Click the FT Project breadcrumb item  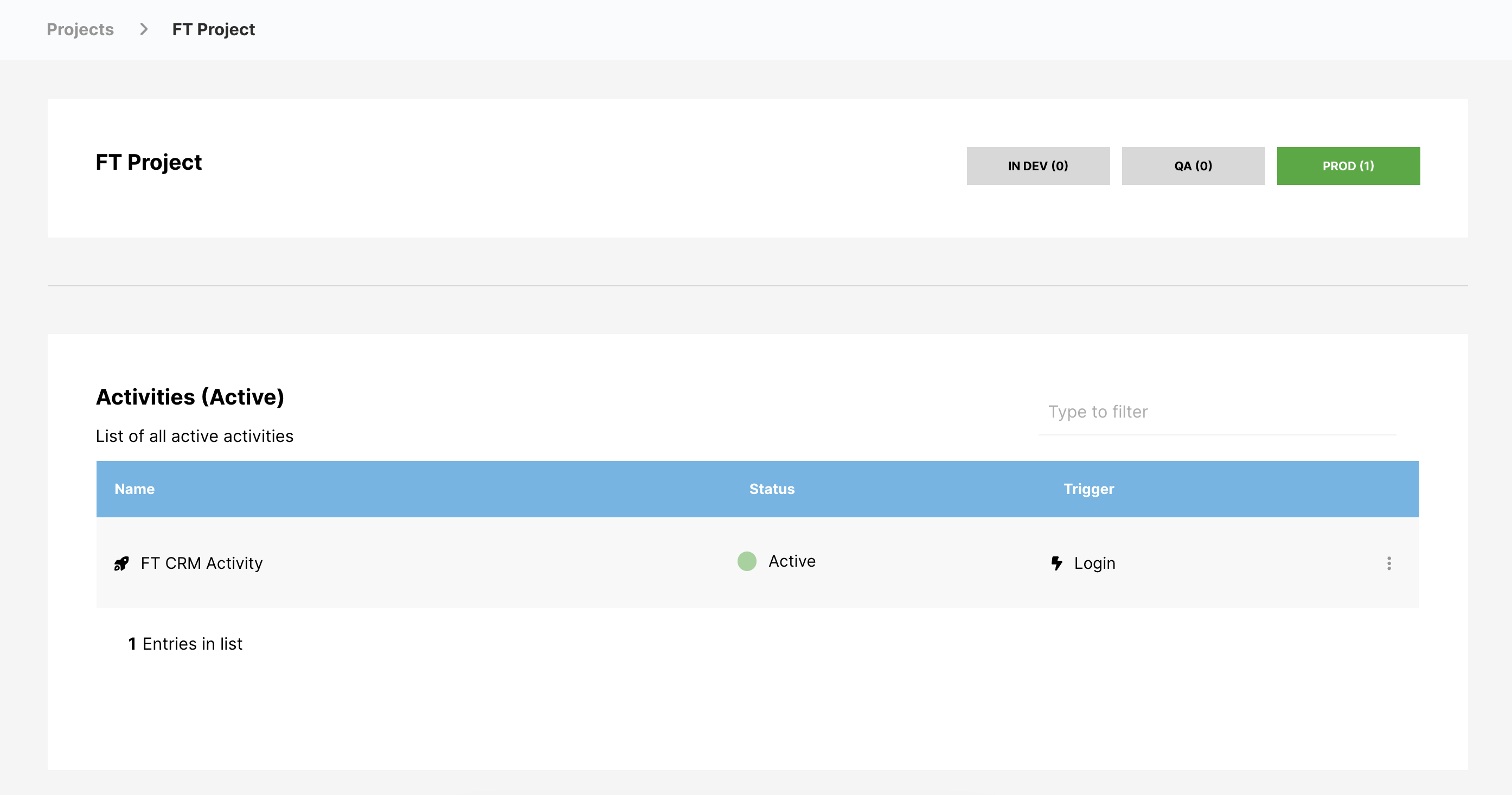coord(213,29)
